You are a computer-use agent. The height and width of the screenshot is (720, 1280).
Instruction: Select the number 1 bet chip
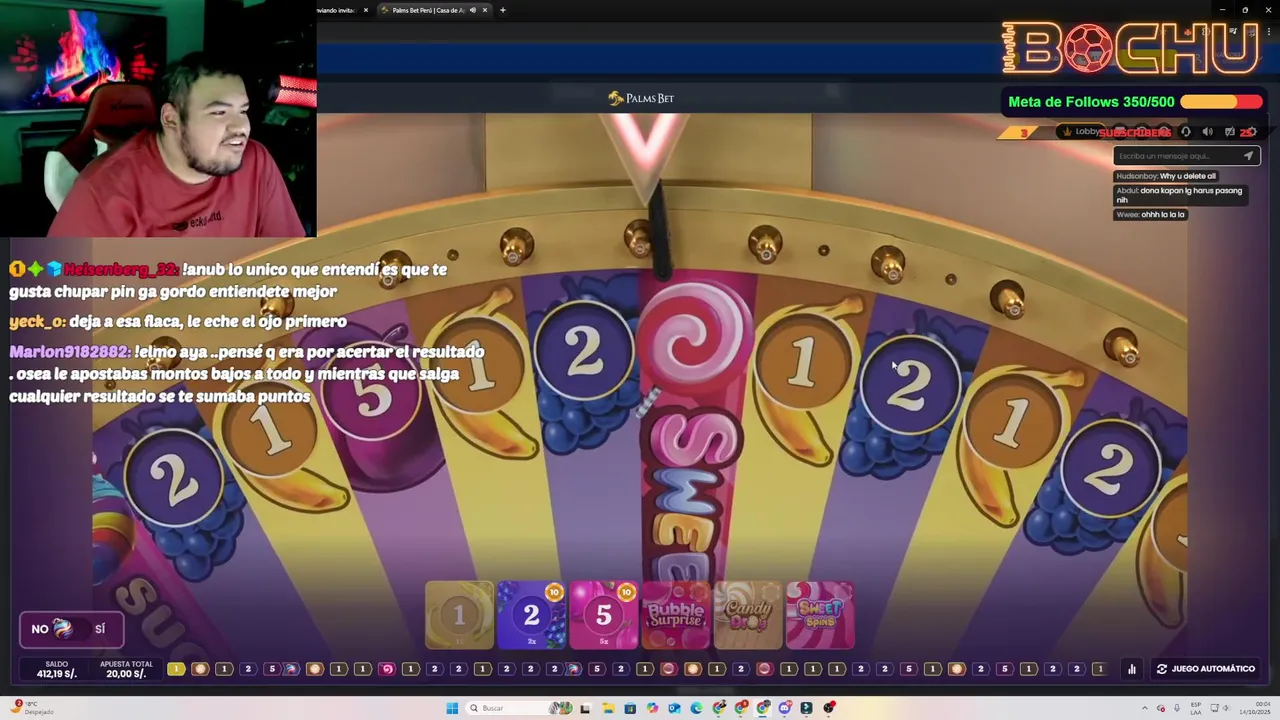pyautogui.click(x=459, y=615)
